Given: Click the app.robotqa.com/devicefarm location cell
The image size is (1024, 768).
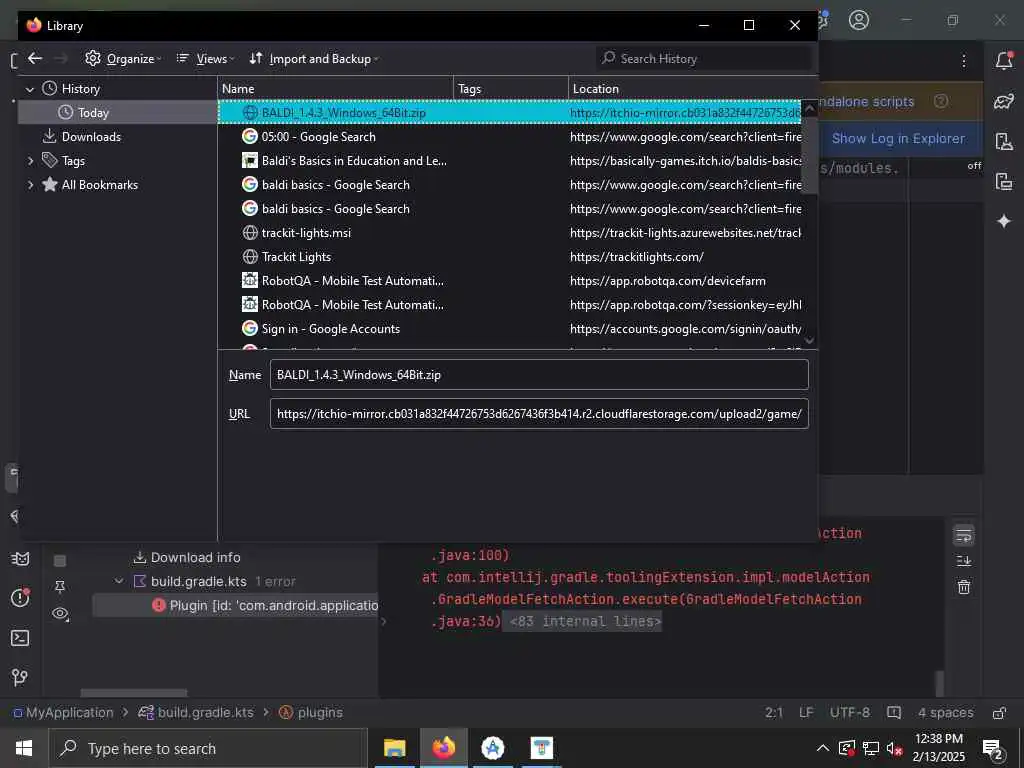Looking at the screenshot, I should [667, 281].
